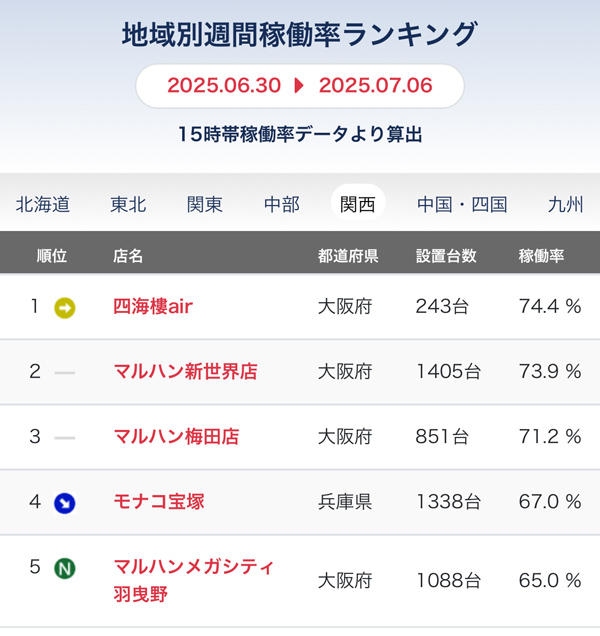Click the gray dash icon beside rank 3
600x636 pixels.
click(65, 438)
